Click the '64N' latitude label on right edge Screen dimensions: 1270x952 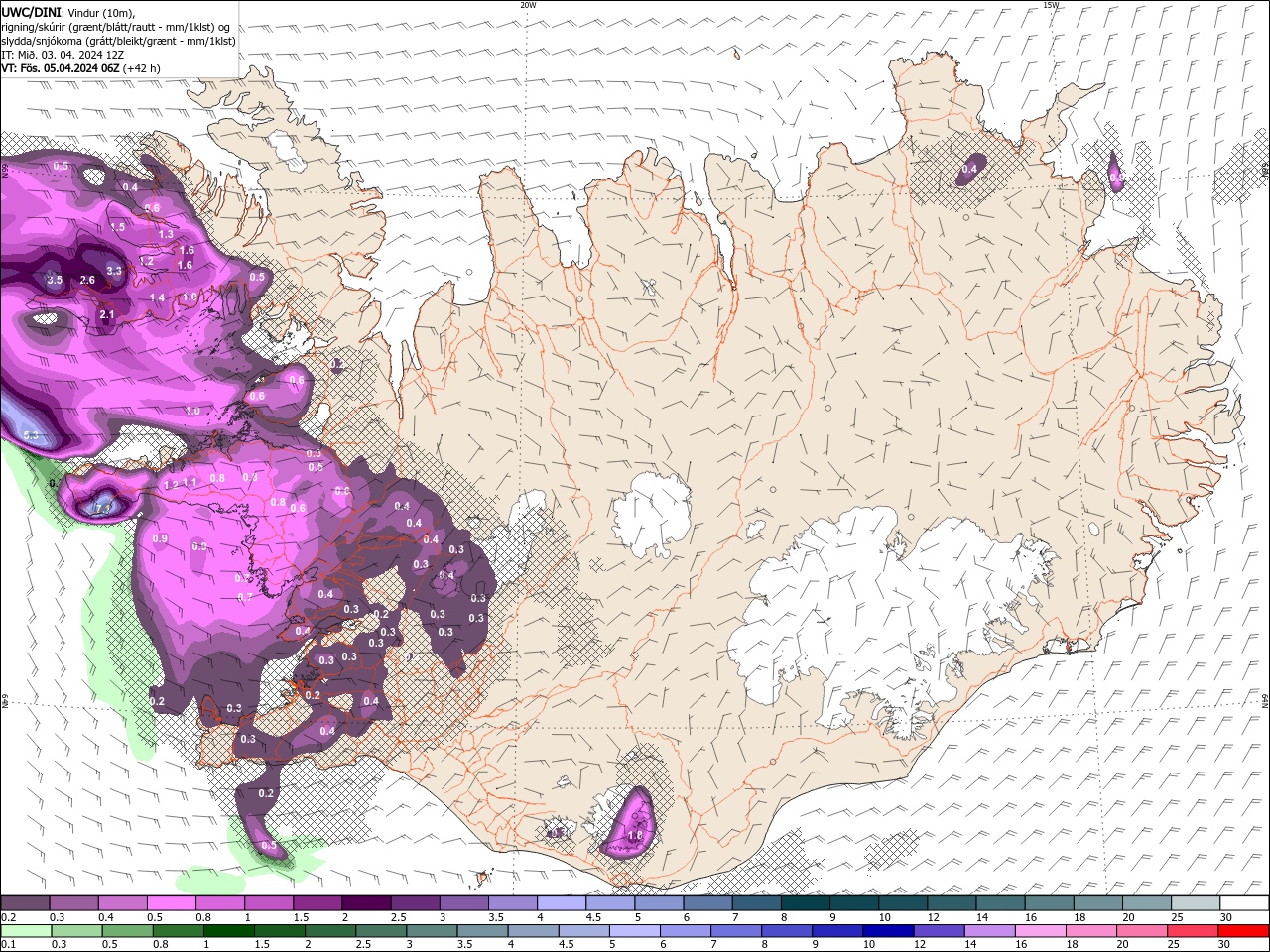pyautogui.click(x=1265, y=699)
